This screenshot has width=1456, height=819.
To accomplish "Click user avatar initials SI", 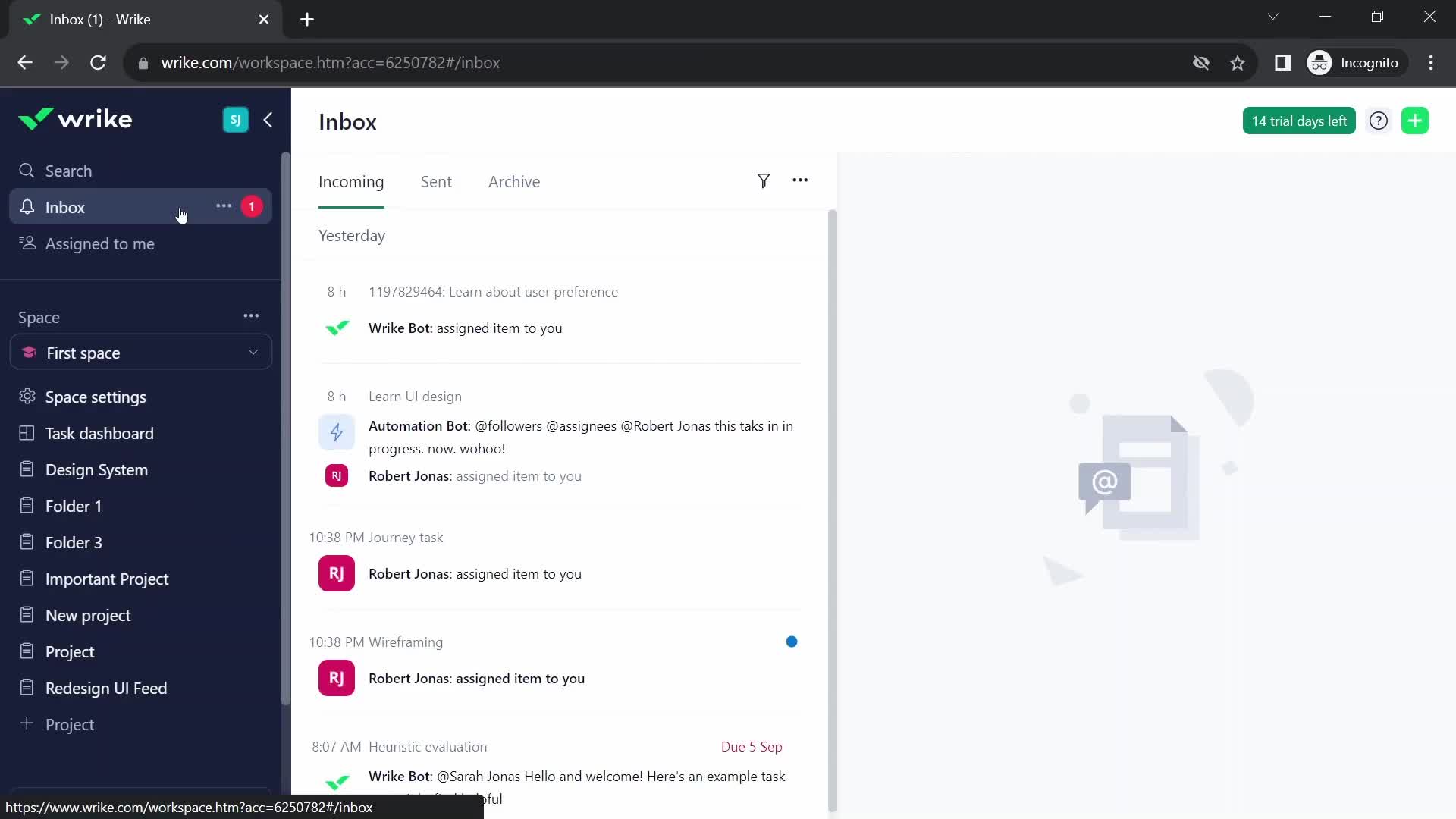I will [x=235, y=120].
